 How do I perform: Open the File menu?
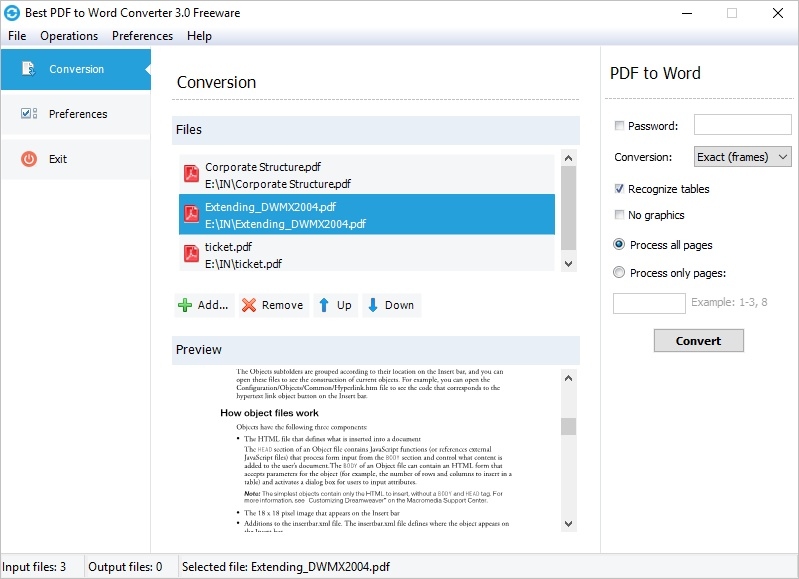pyautogui.click(x=17, y=36)
